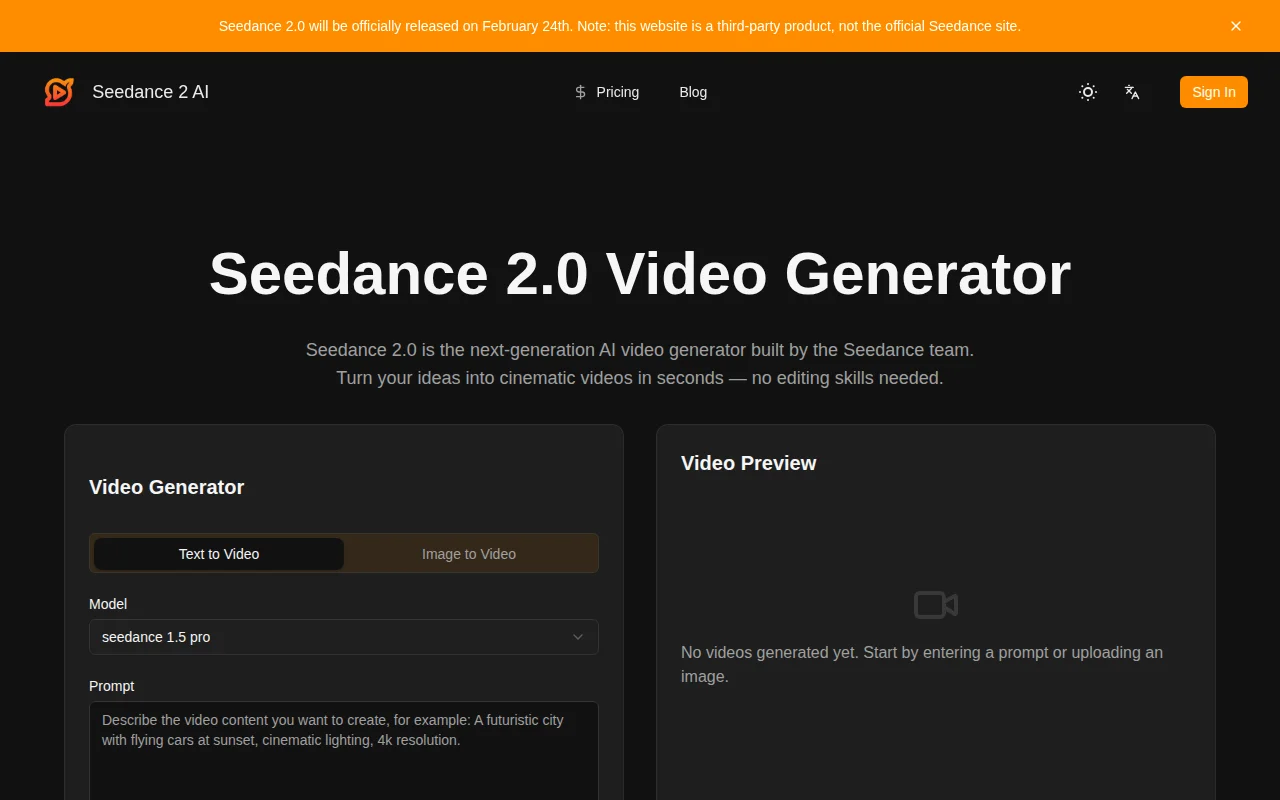Click the 'No videos generated yet' message
This screenshot has height=800, width=1280.
(x=922, y=664)
